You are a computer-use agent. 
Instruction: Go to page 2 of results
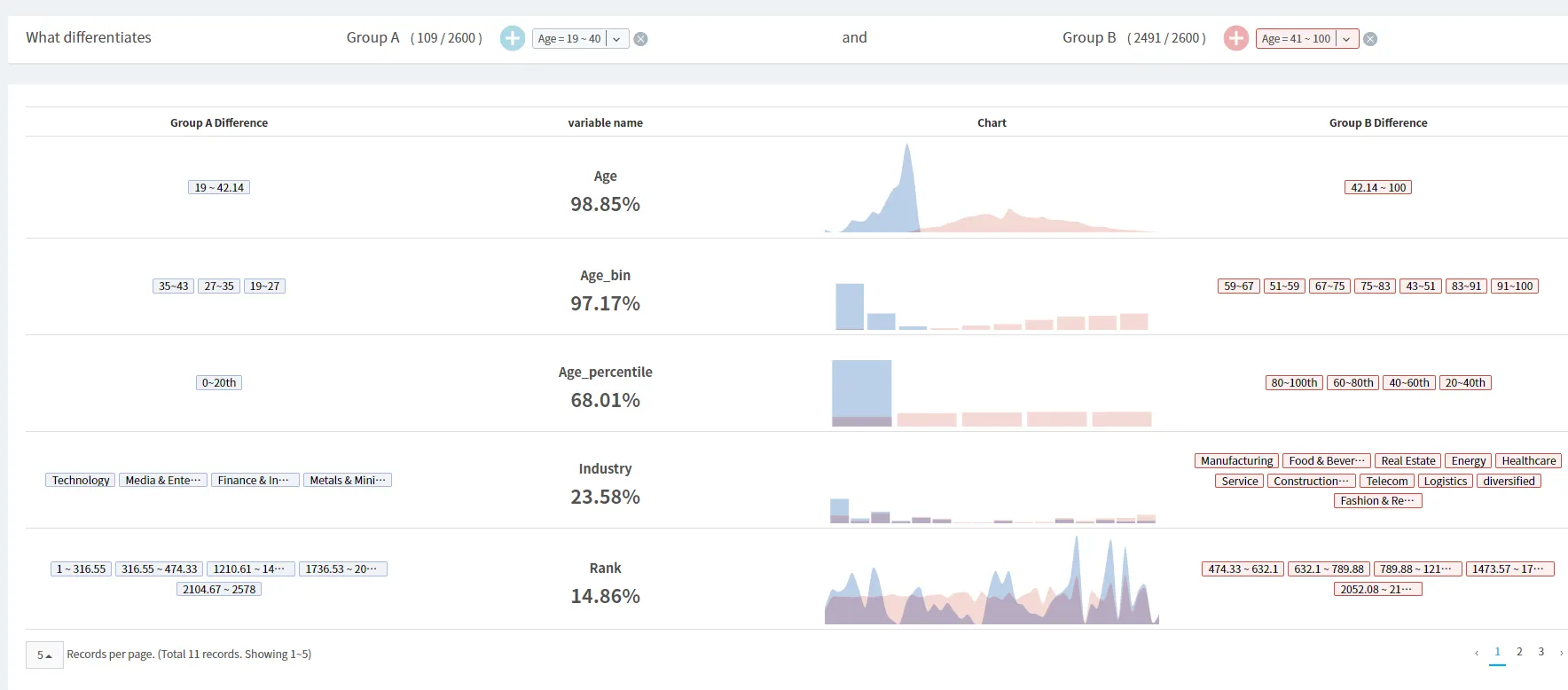[x=1519, y=652]
